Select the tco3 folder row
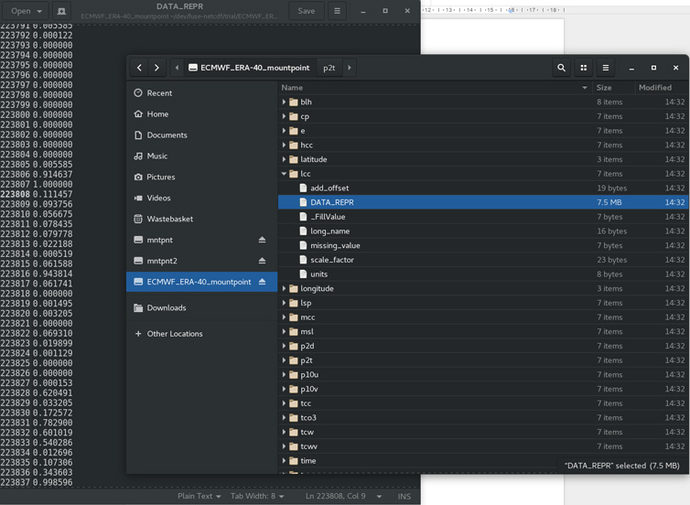This screenshot has width=690, height=505. pos(483,417)
